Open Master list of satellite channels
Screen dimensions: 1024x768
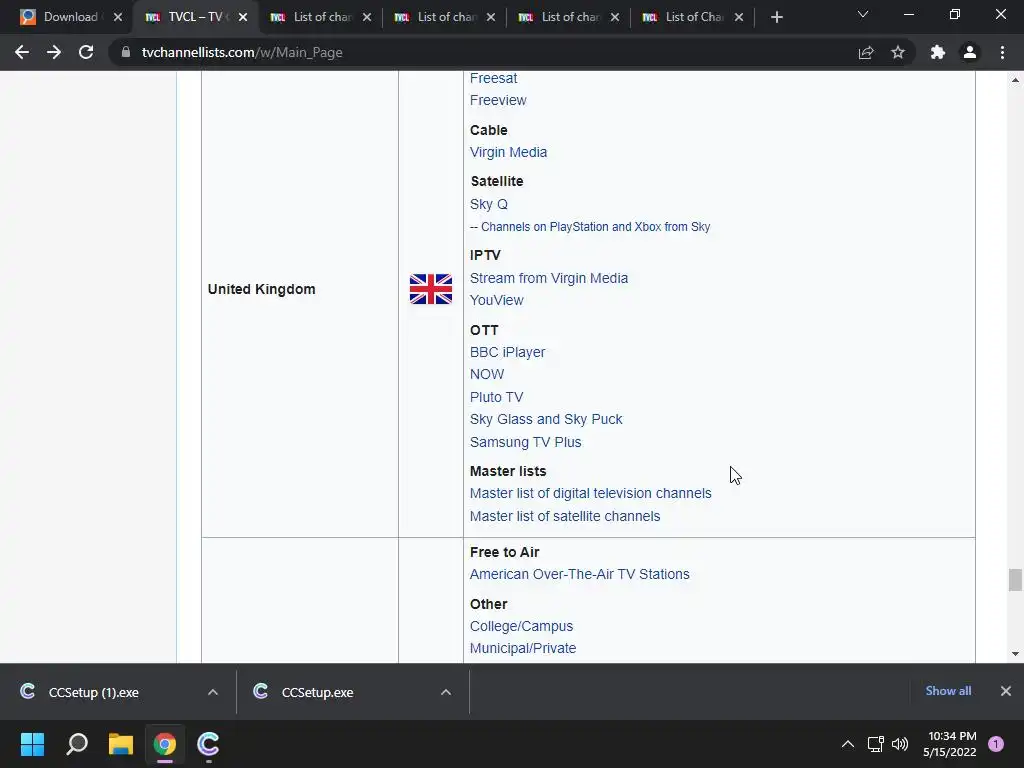point(565,516)
